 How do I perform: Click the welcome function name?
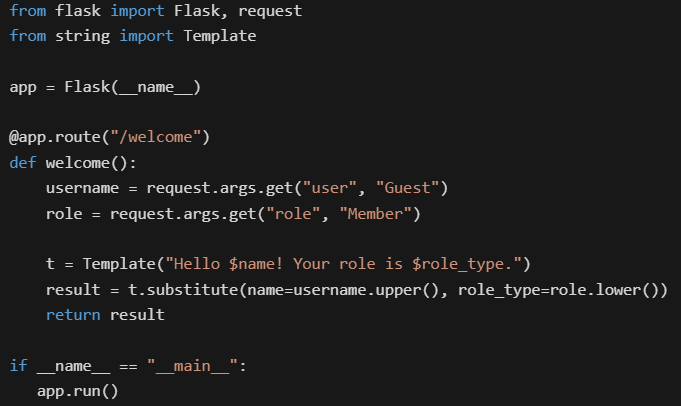77,163
